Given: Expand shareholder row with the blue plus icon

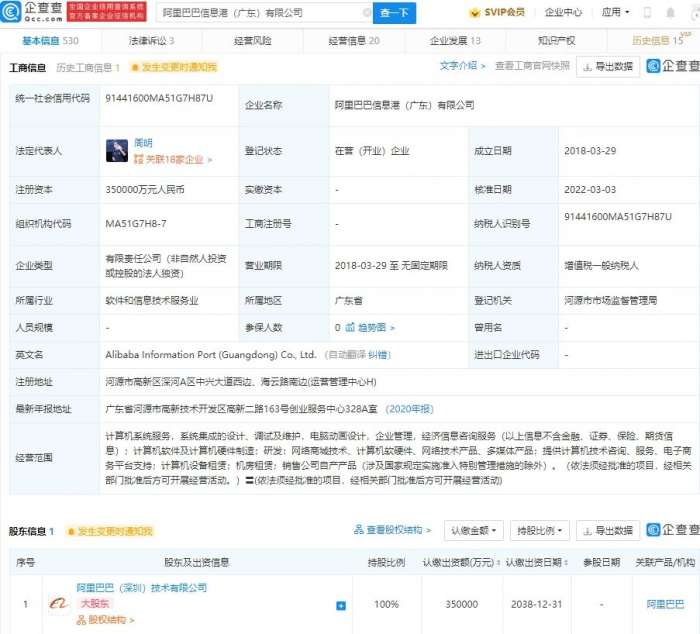Looking at the screenshot, I should [341, 605].
